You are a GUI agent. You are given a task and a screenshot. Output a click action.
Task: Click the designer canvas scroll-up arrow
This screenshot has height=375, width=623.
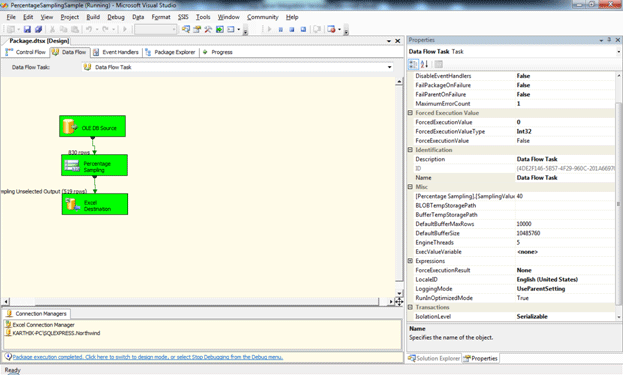399,81
